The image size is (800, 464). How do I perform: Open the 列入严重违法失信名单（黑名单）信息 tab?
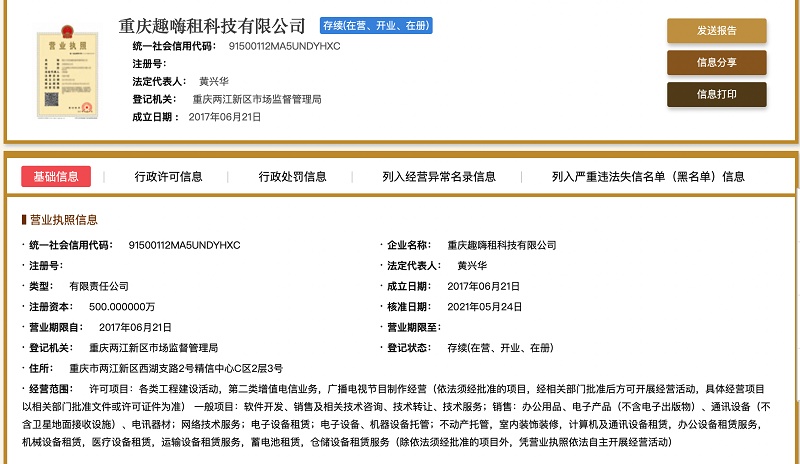pyautogui.click(x=648, y=176)
